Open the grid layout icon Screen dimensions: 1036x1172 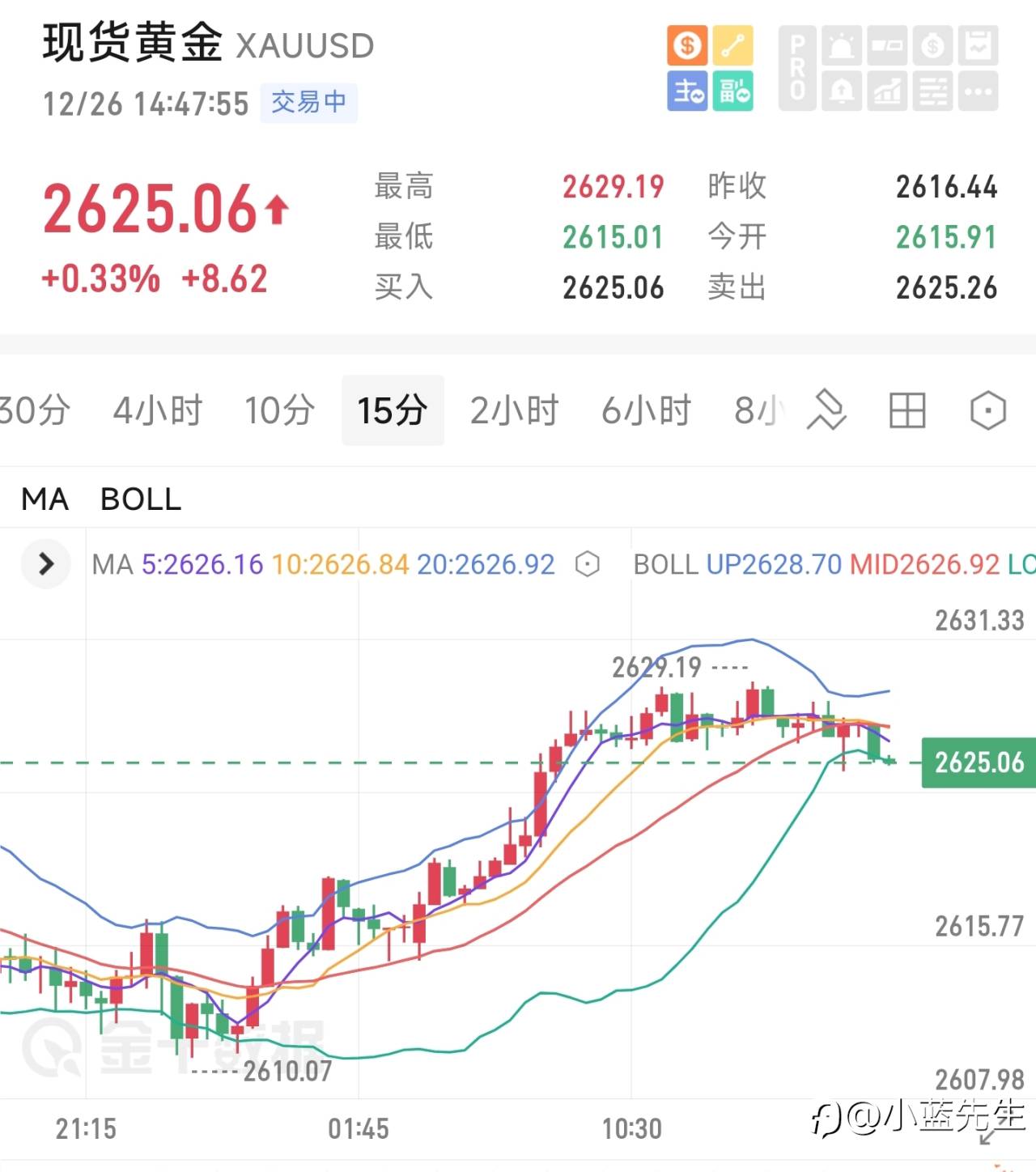906,410
